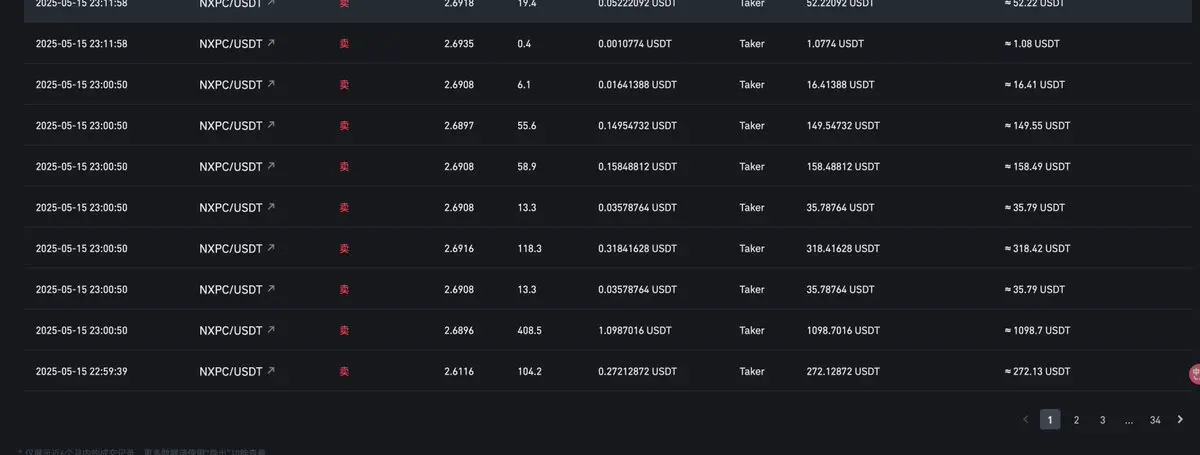Click the timestamp in the 2.6935 price row

point(81,44)
